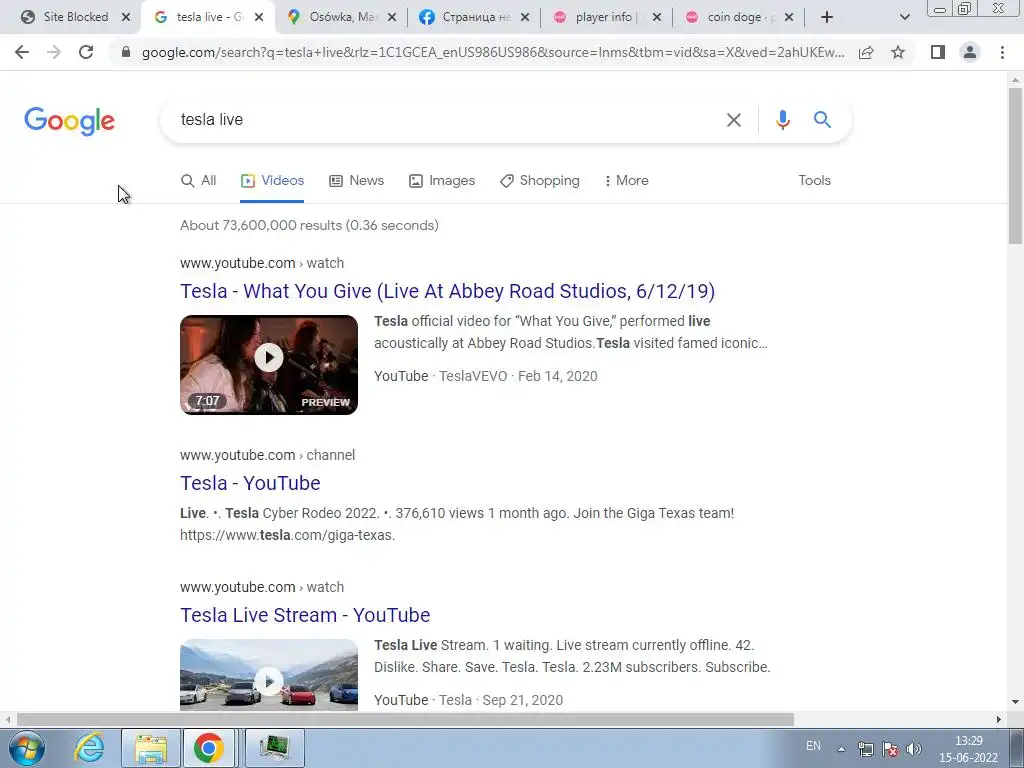
Task: Reload the page with the refresh icon
Action: 86,52
